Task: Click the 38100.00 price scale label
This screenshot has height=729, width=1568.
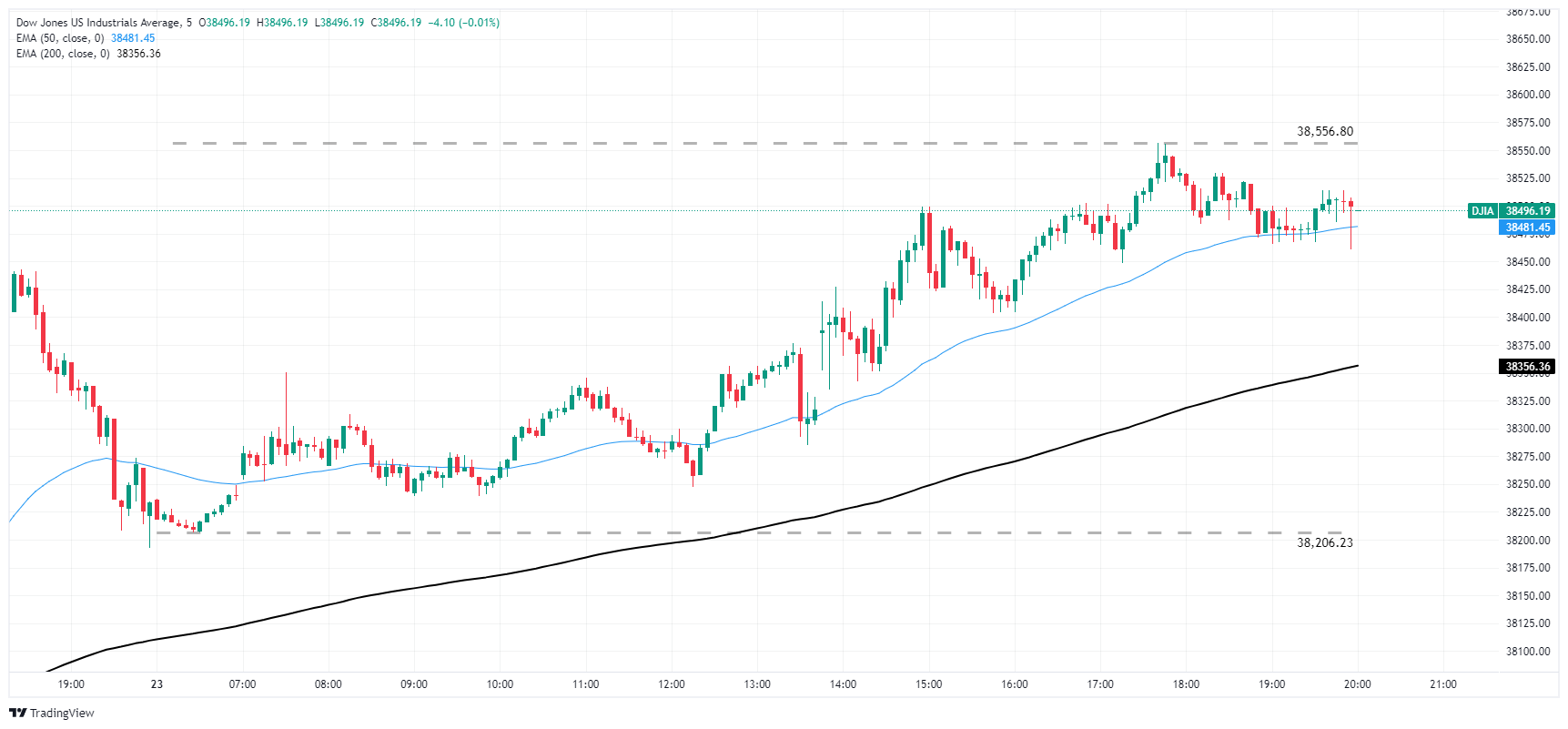Action: click(1528, 652)
